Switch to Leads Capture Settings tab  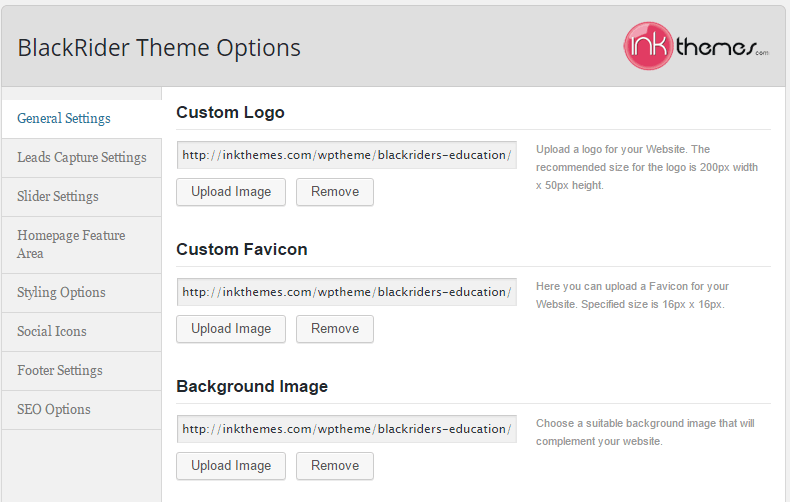pos(81,158)
